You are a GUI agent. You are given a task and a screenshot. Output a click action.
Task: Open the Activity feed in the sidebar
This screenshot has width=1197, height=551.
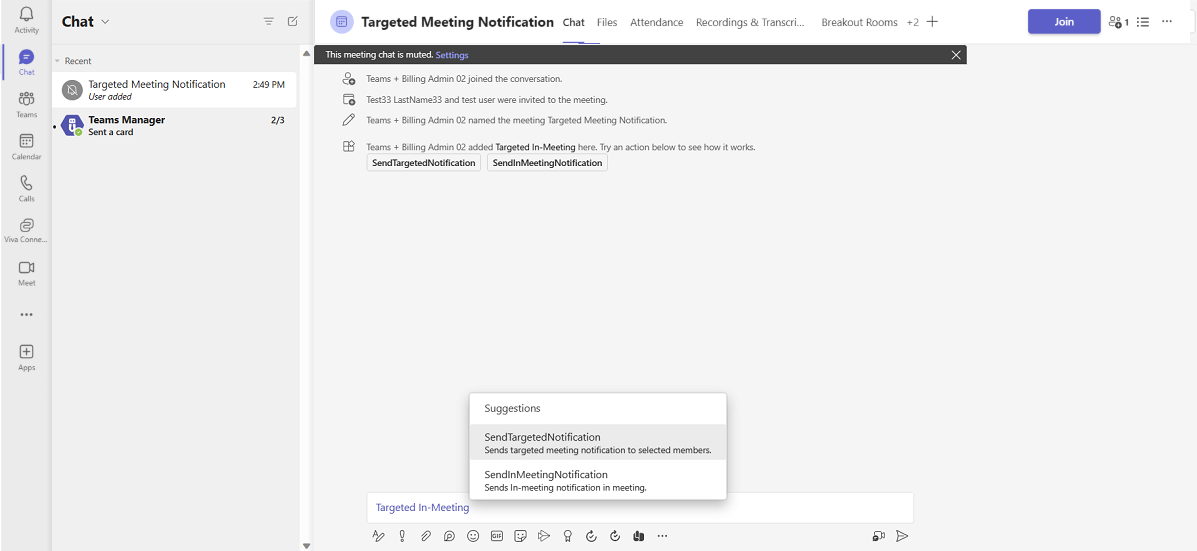coord(26,20)
